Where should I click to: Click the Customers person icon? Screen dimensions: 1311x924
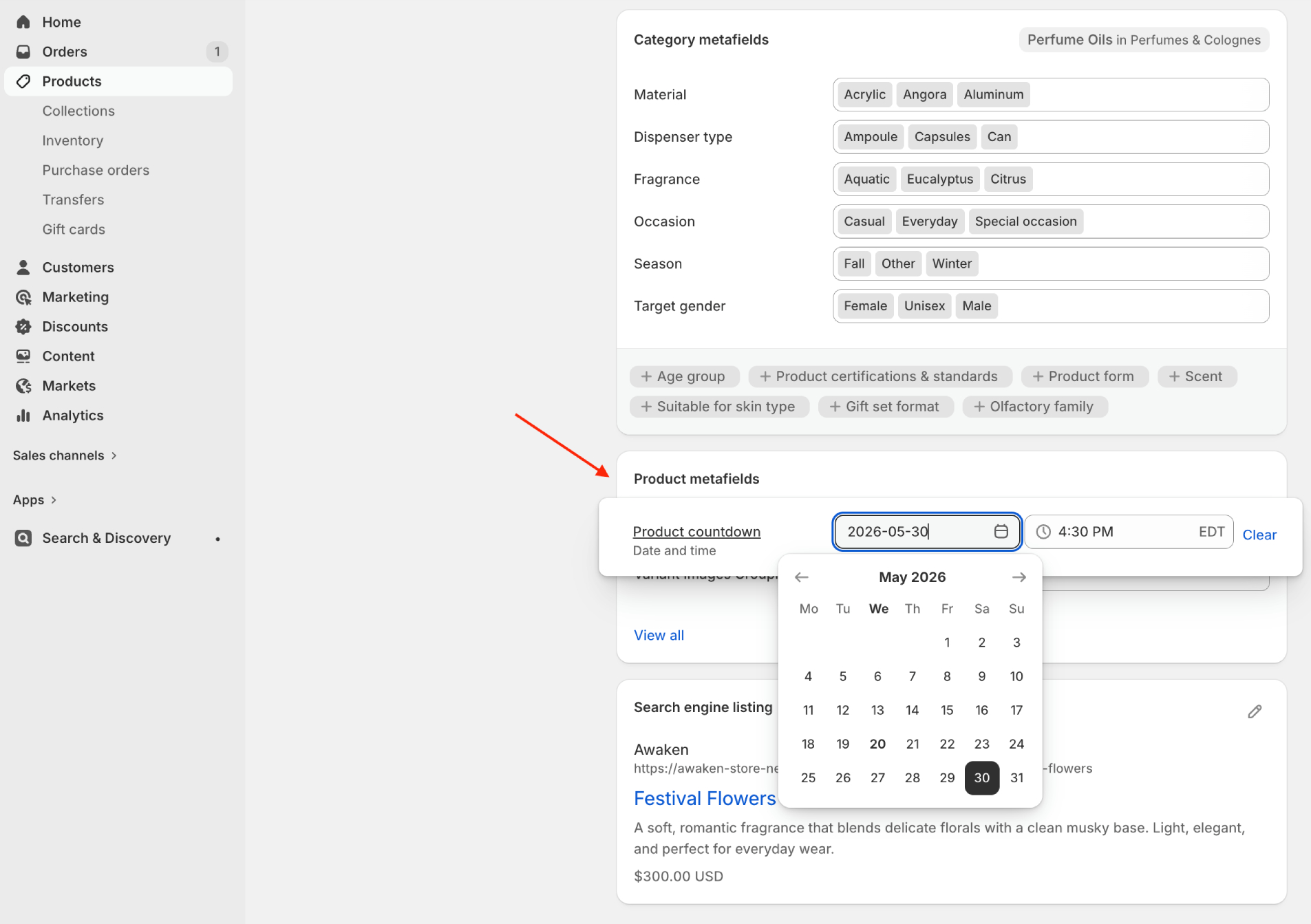(23, 267)
